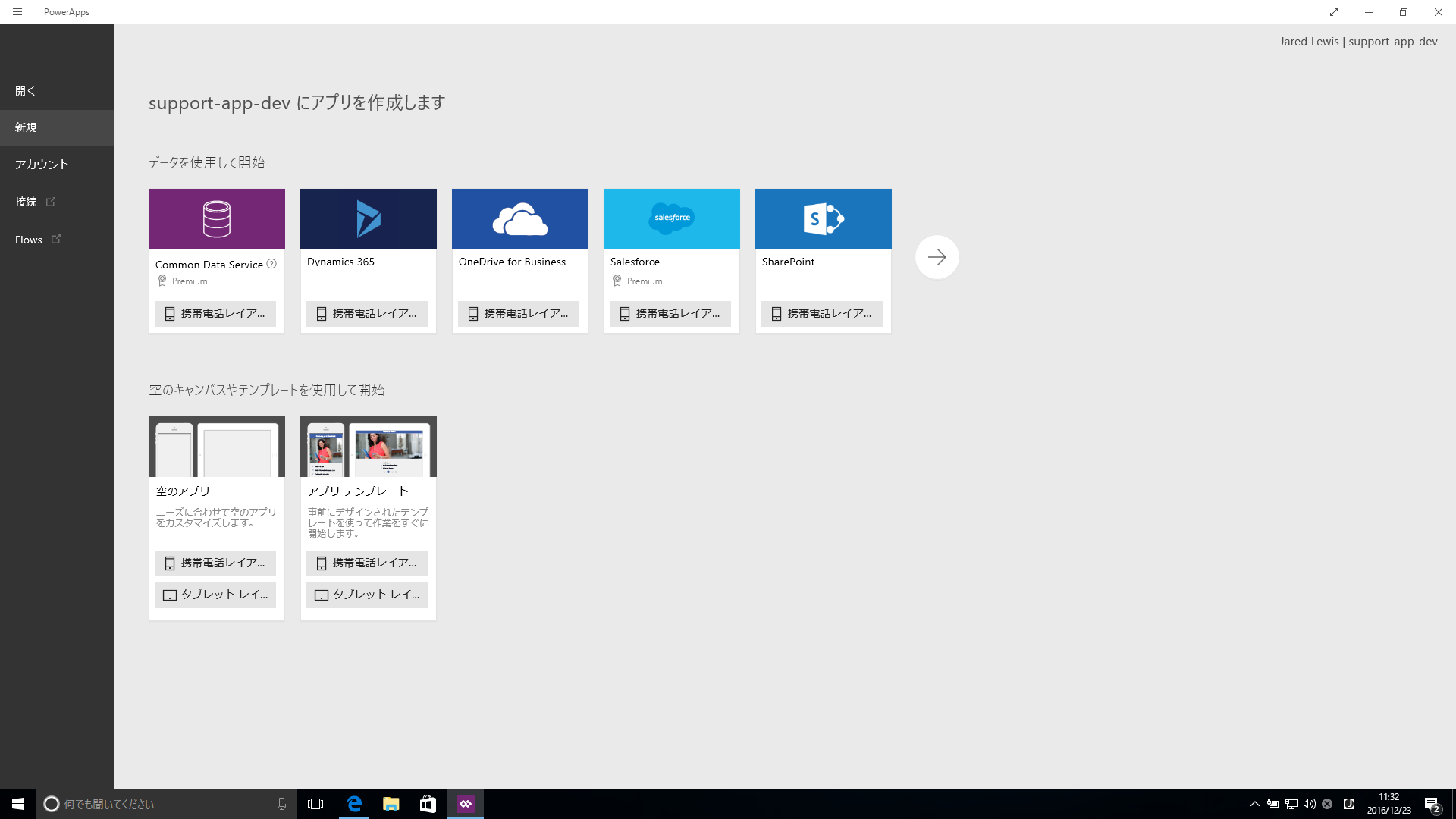Select the Dynamics 365 data source tile
Viewport: 1456px width, 819px height.
[368, 218]
